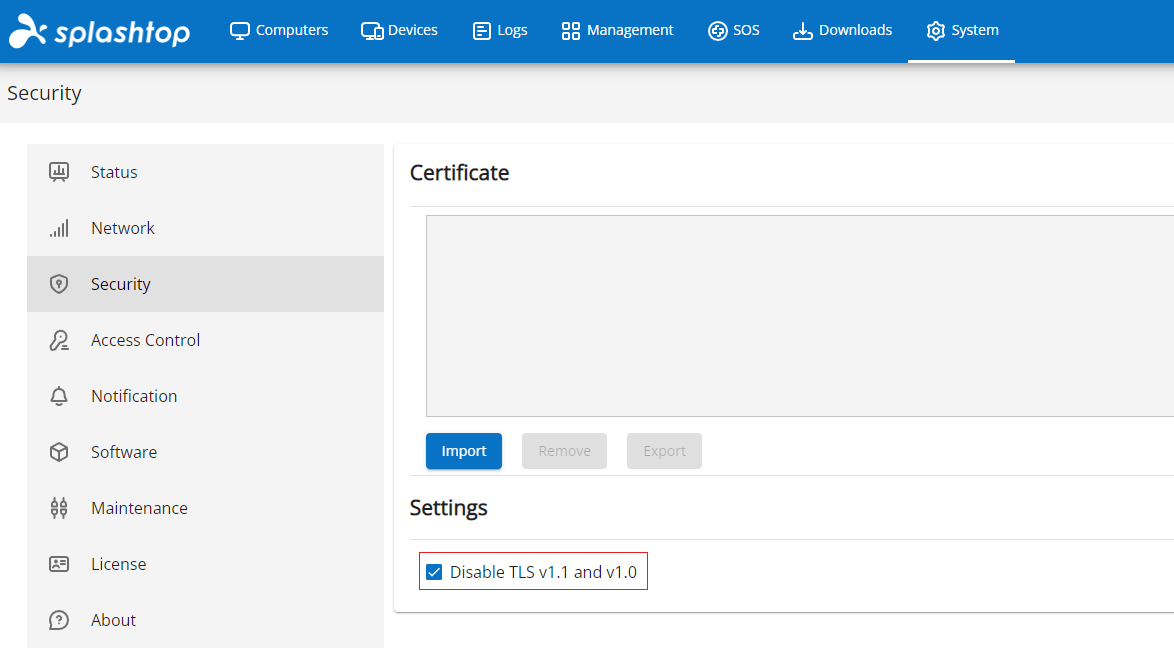The width and height of the screenshot is (1174, 660).
Task: Click the Settings heading
Action: [x=448, y=508]
